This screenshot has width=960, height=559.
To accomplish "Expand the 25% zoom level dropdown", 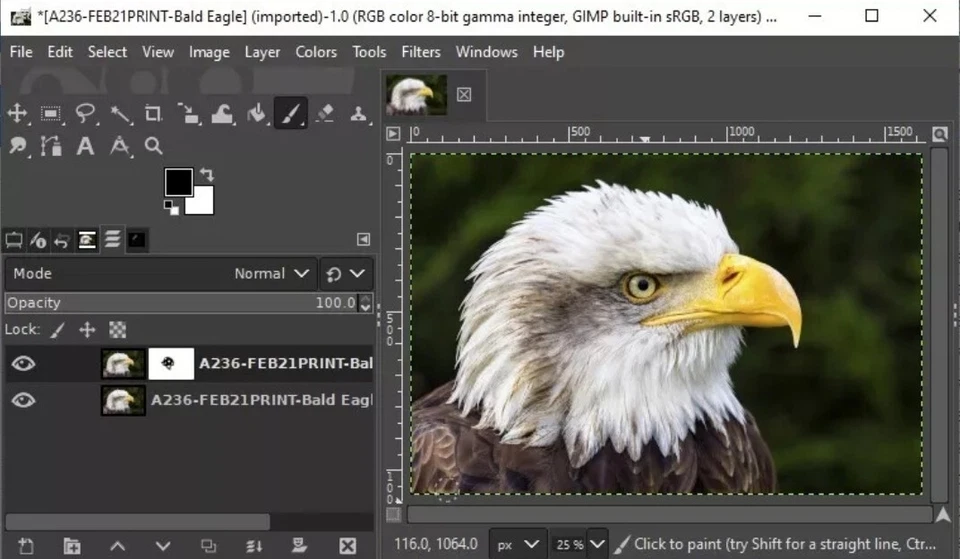I will click(597, 544).
